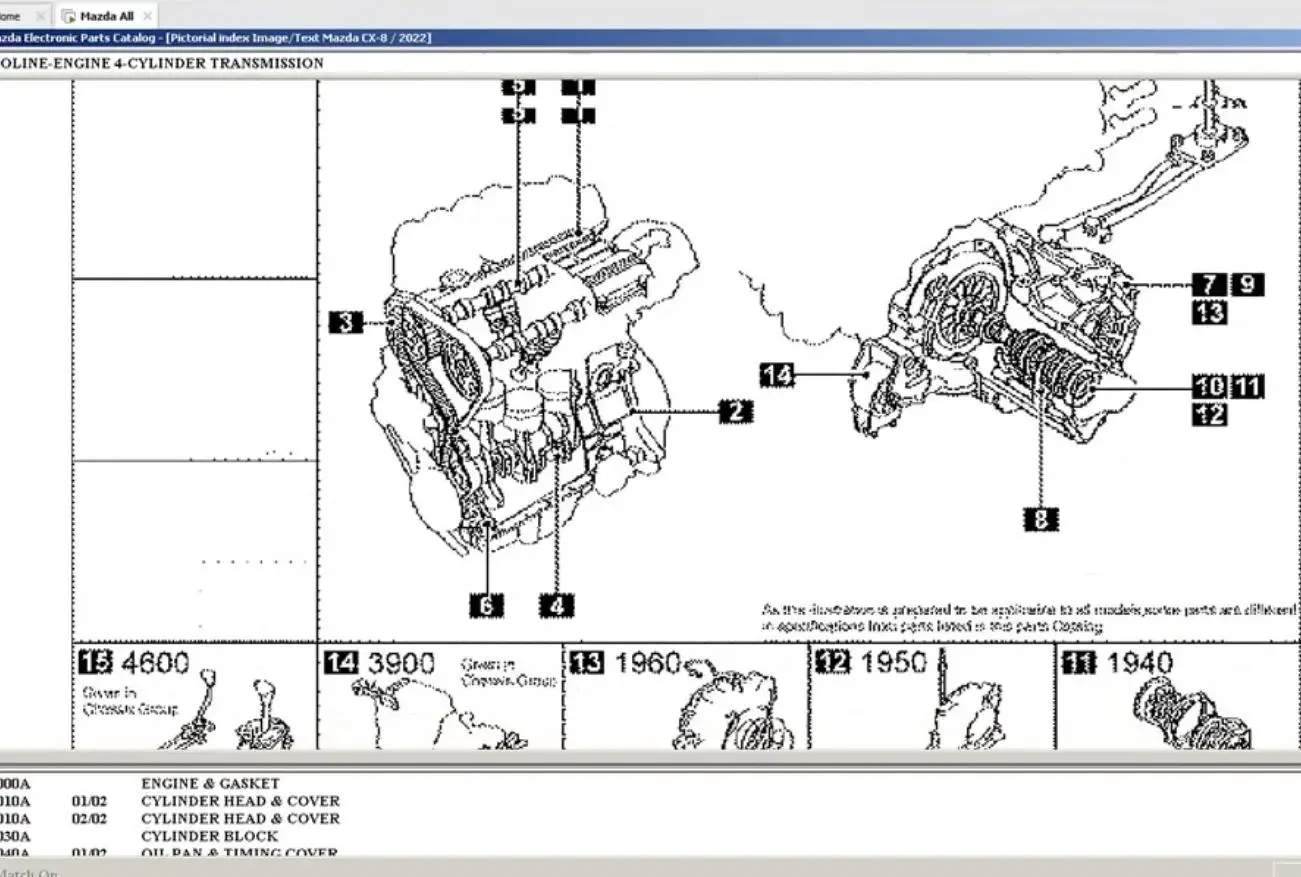Open thumbnail 11 group 1940
Viewport: 1301px width, 877px height.
[x=1178, y=697]
